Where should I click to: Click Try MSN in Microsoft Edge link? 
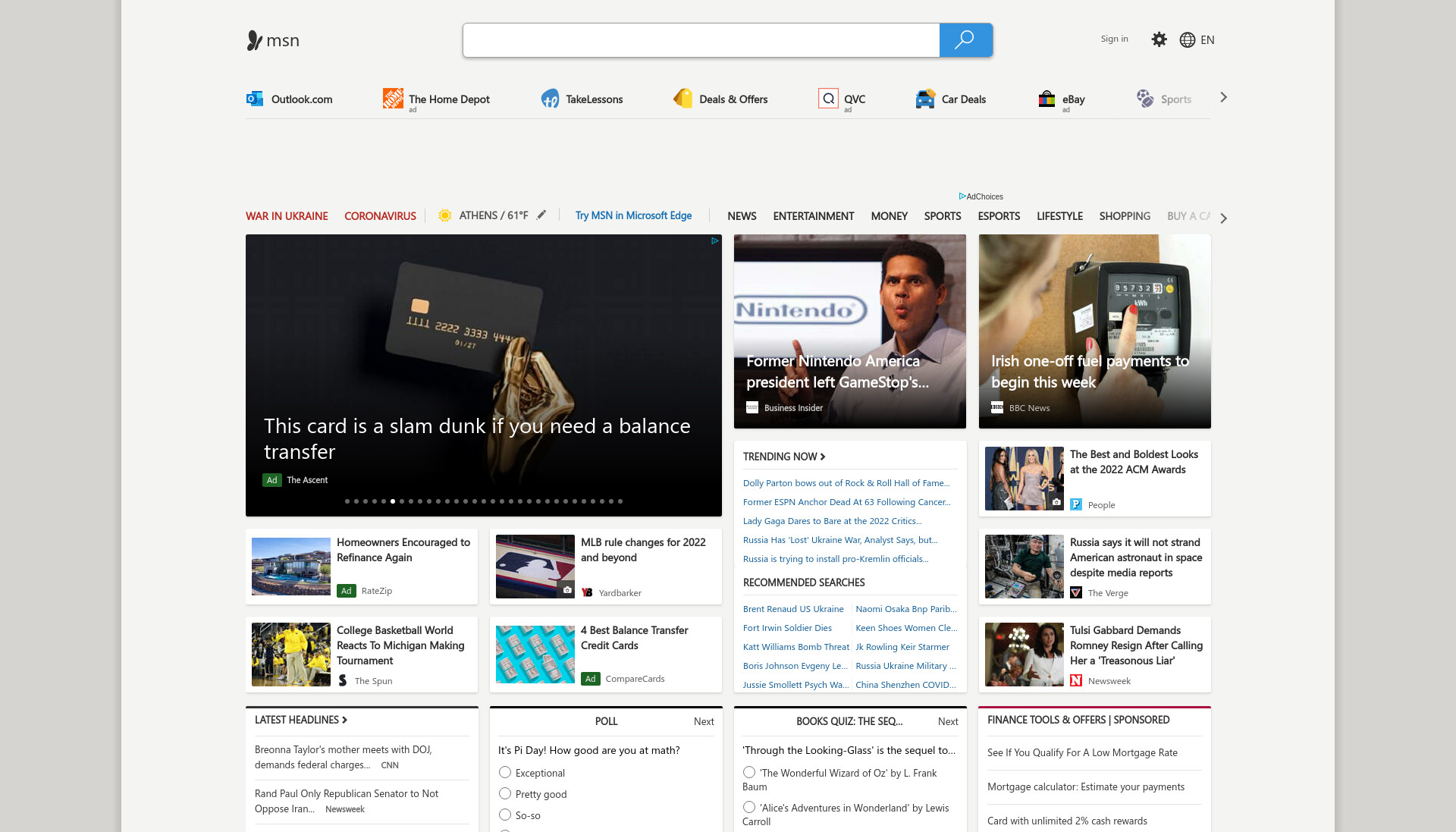(x=633, y=215)
